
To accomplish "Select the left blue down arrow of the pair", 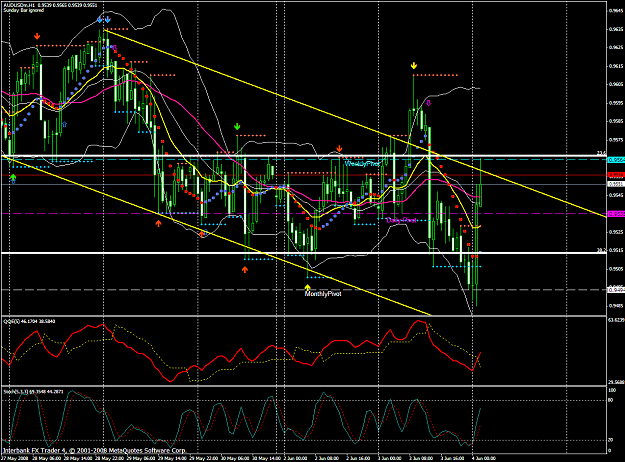I will 100,20.
